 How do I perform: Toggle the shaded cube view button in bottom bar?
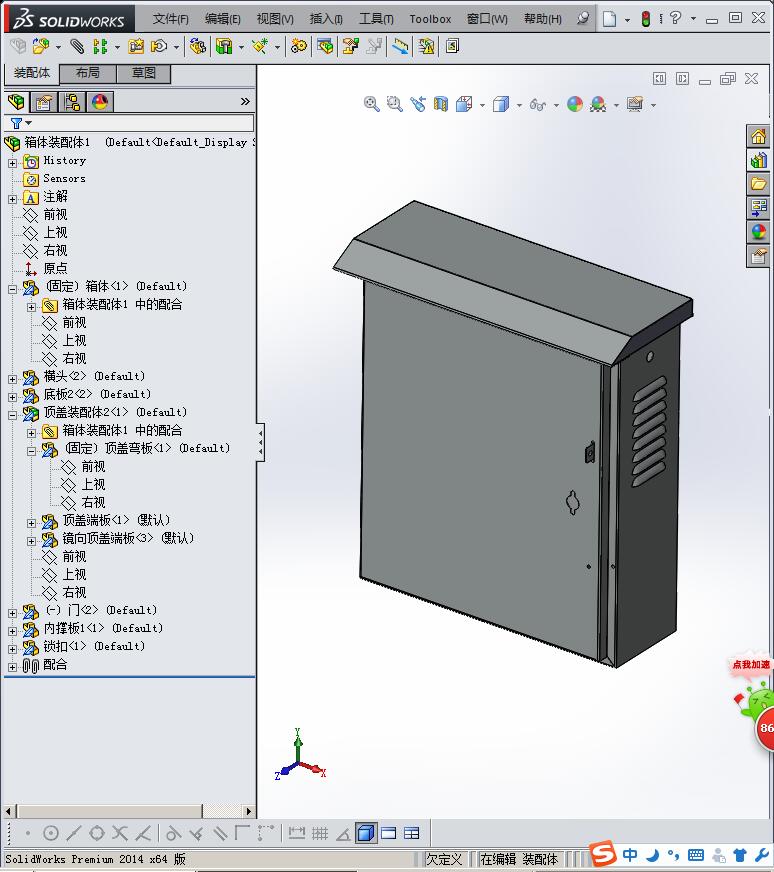pos(366,833)
